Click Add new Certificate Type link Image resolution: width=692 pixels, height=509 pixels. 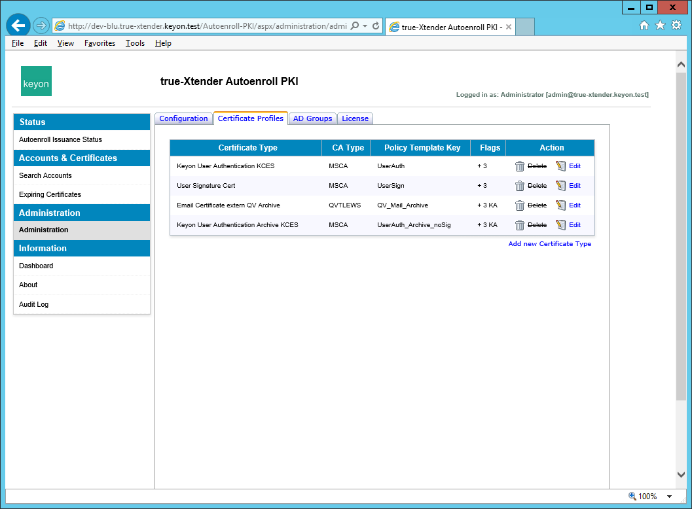pos(549,244)
